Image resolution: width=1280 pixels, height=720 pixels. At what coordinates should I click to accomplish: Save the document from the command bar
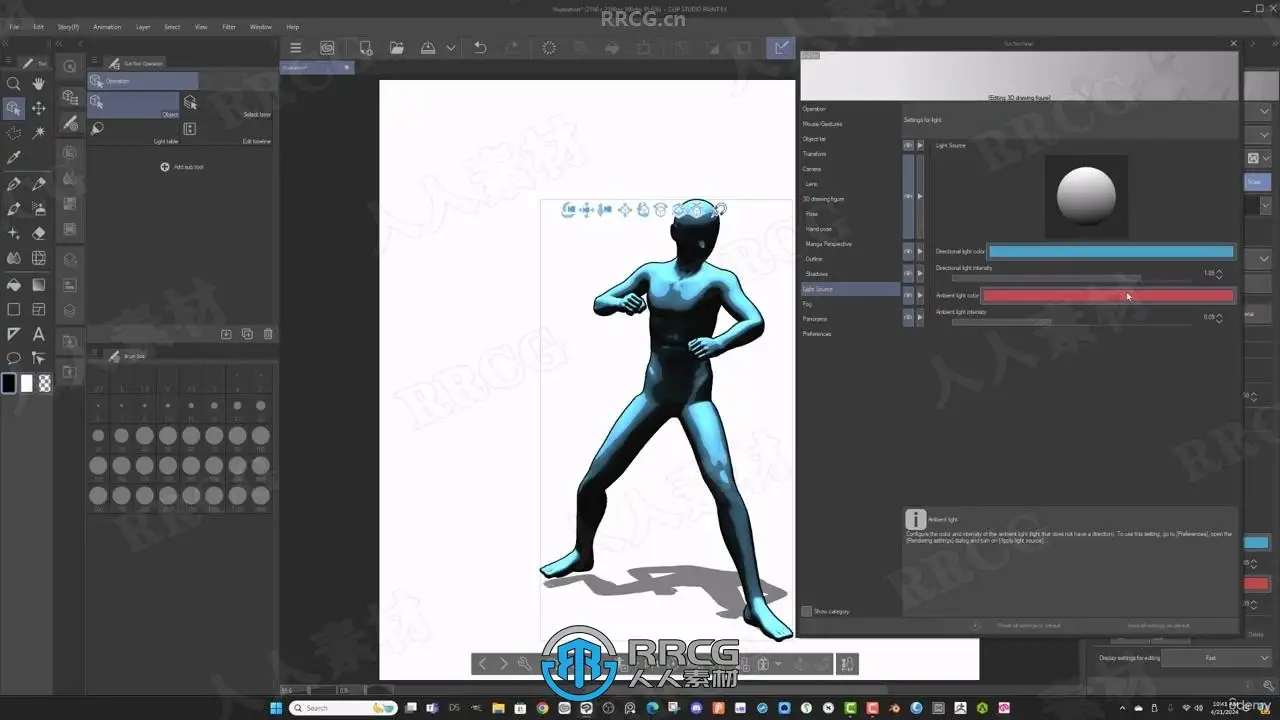point(428,48)
